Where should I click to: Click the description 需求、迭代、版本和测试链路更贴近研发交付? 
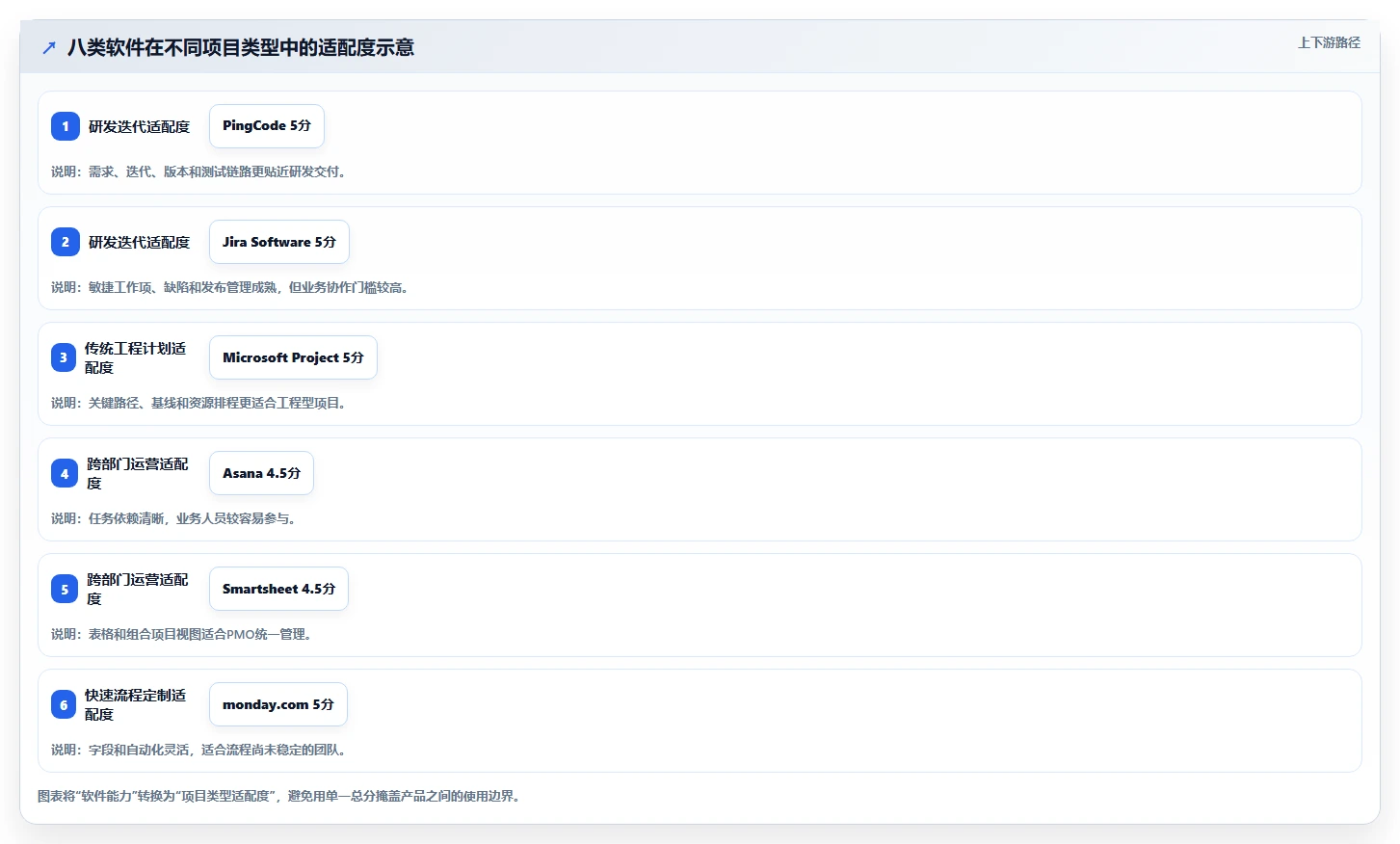point(198,171)
